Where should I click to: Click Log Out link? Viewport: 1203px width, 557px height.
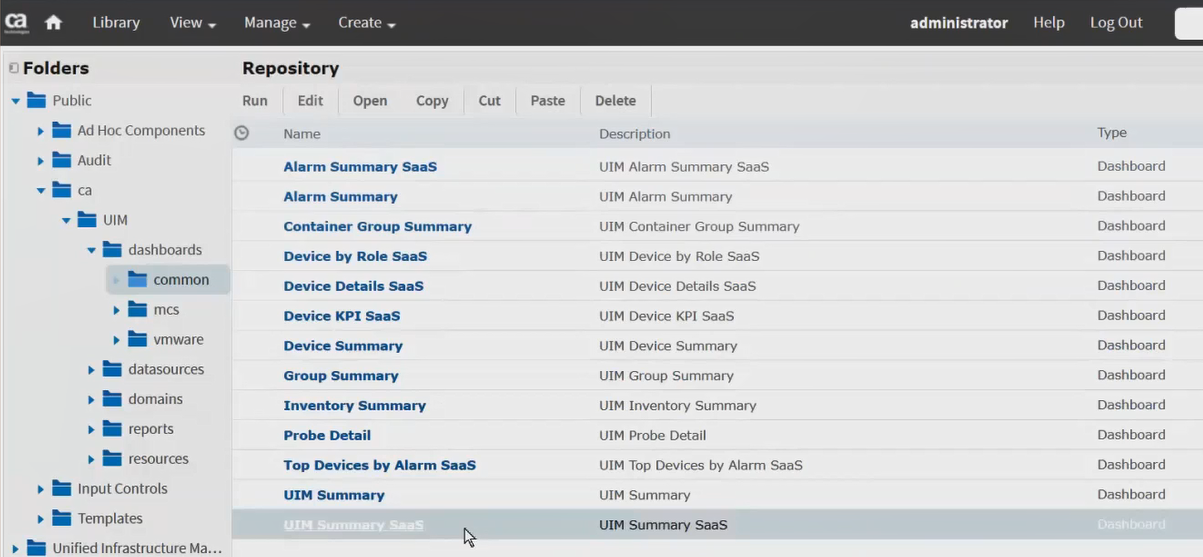[x=1116, y=22]
